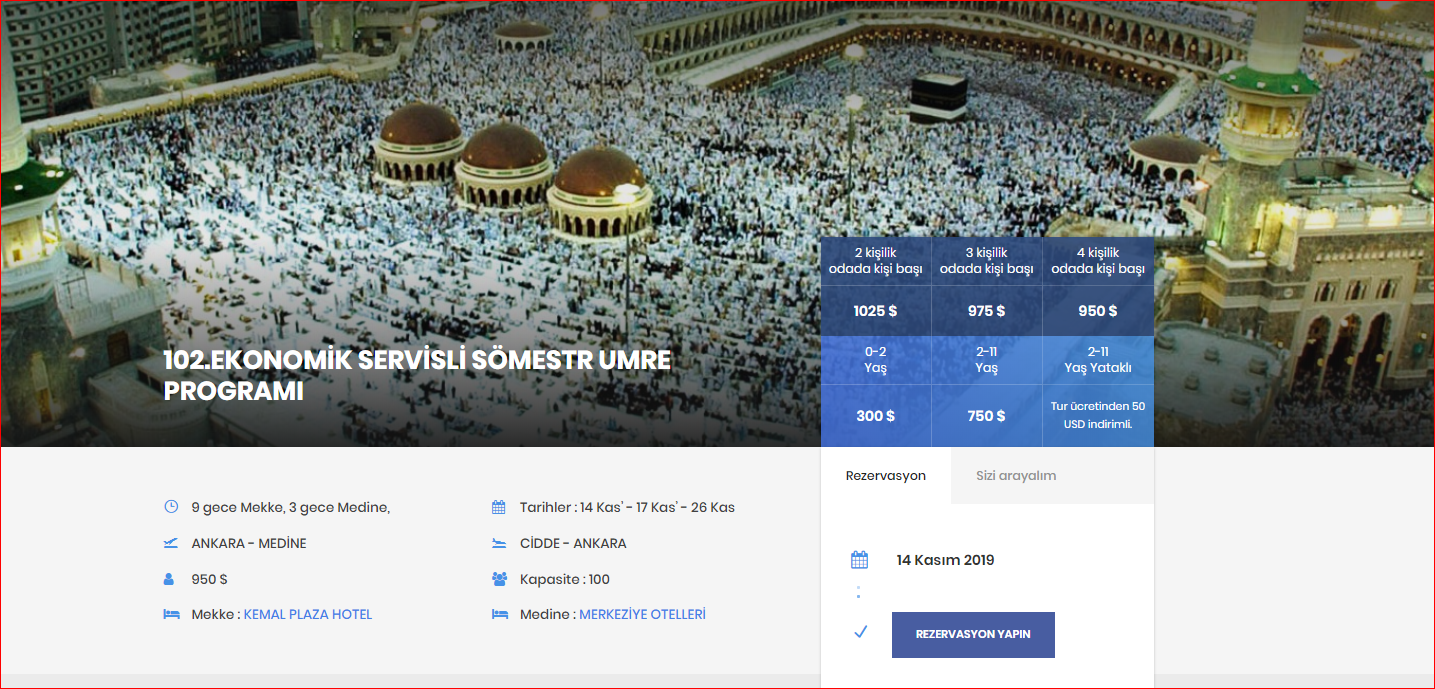Select the Rezervasyon tab
This screenshot has width=1435, height=689.
point(886,477)
